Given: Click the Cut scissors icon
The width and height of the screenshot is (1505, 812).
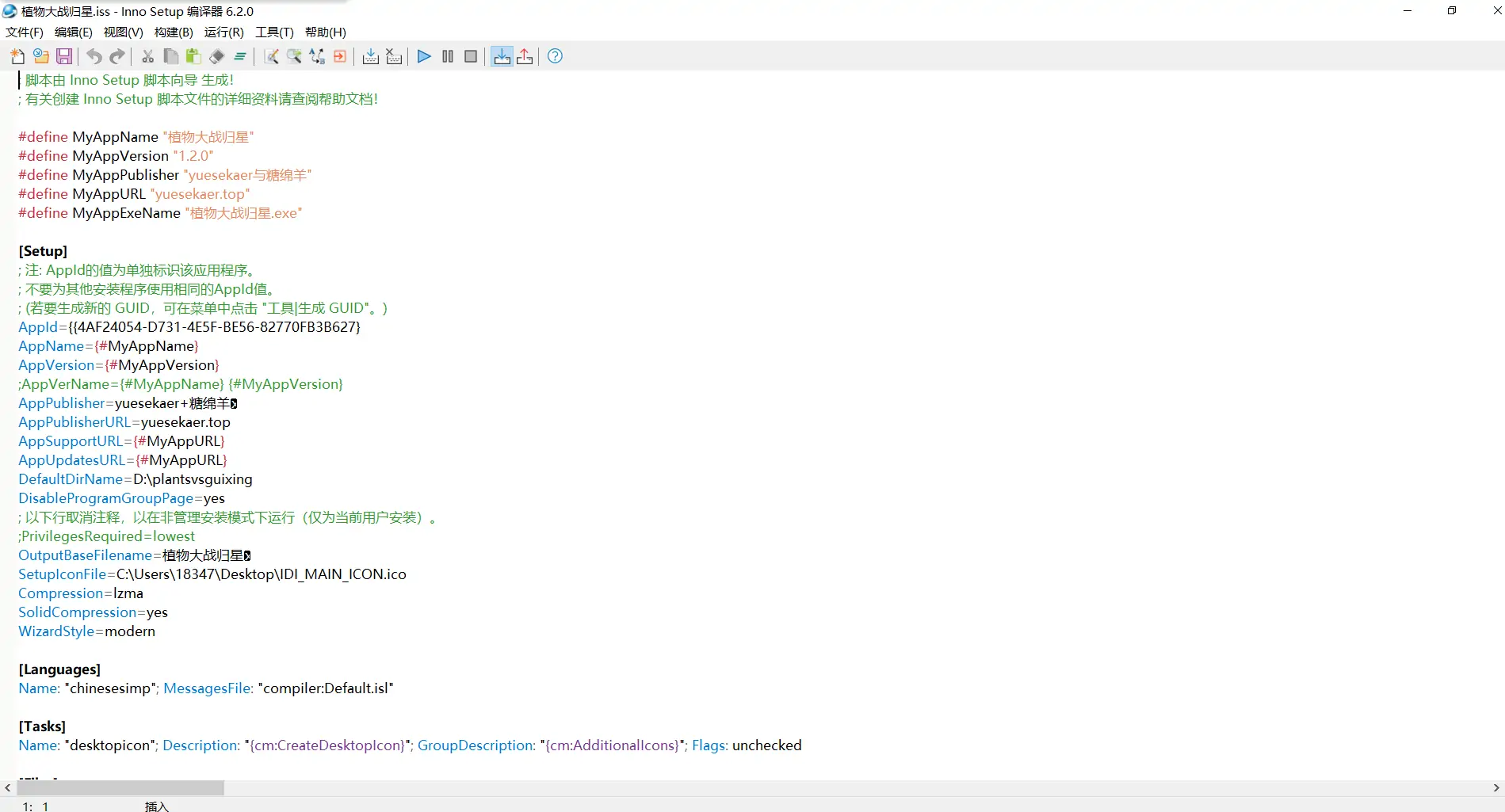Looking at the screenshot, I should (x=147, y=56).
